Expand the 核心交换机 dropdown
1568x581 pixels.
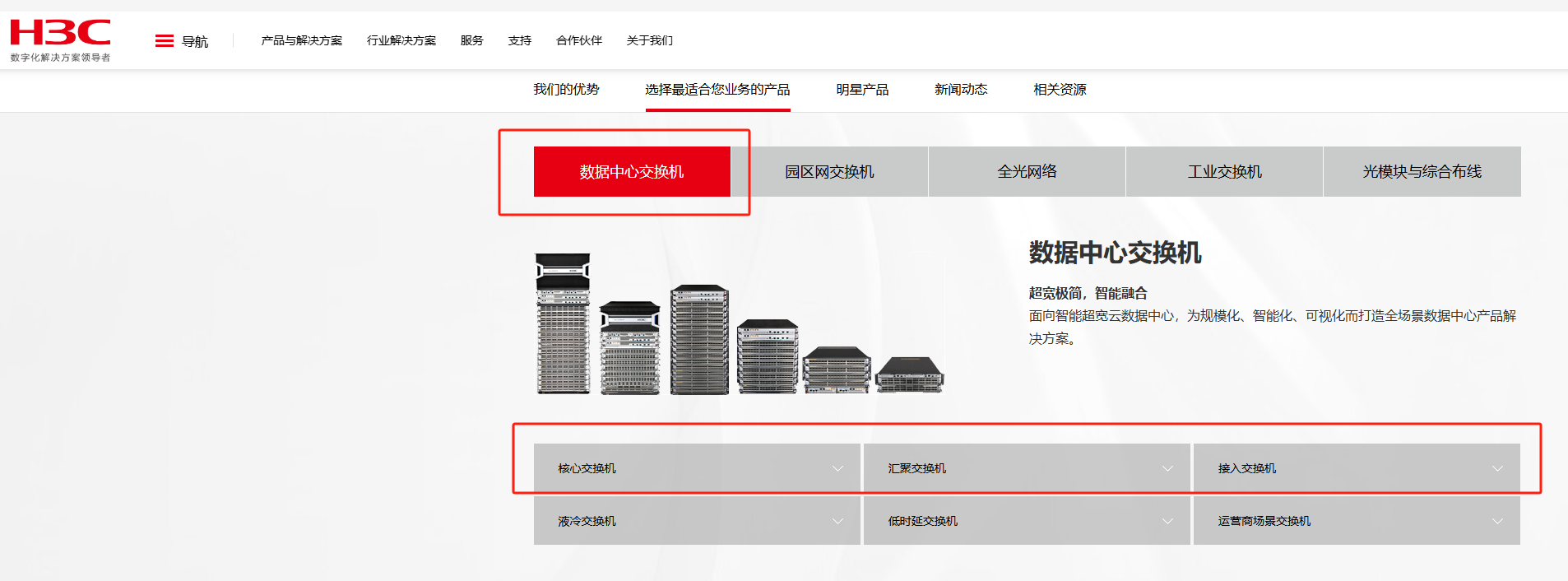click(x=697, y=468)
